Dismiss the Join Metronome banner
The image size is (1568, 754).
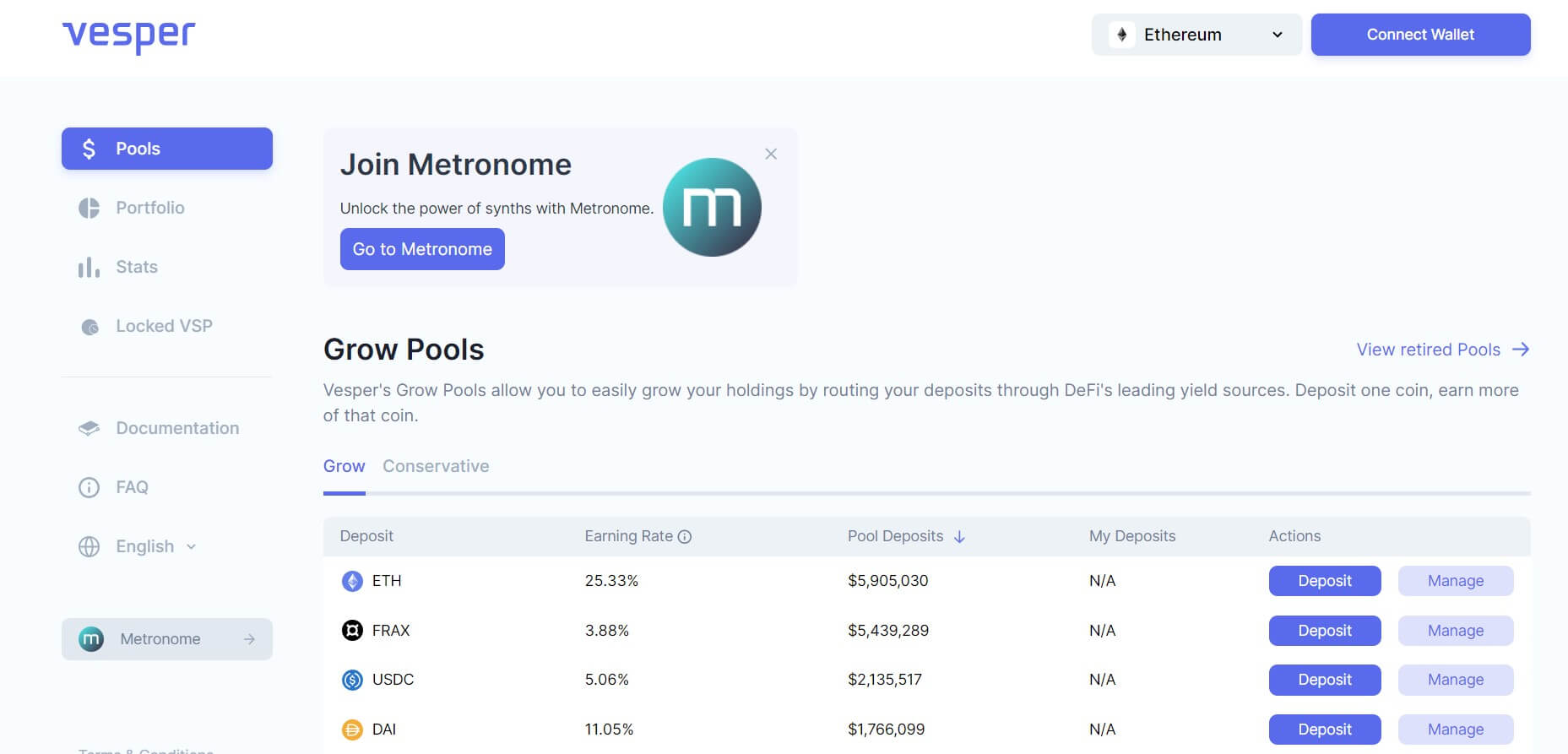(x=771, y=154)
